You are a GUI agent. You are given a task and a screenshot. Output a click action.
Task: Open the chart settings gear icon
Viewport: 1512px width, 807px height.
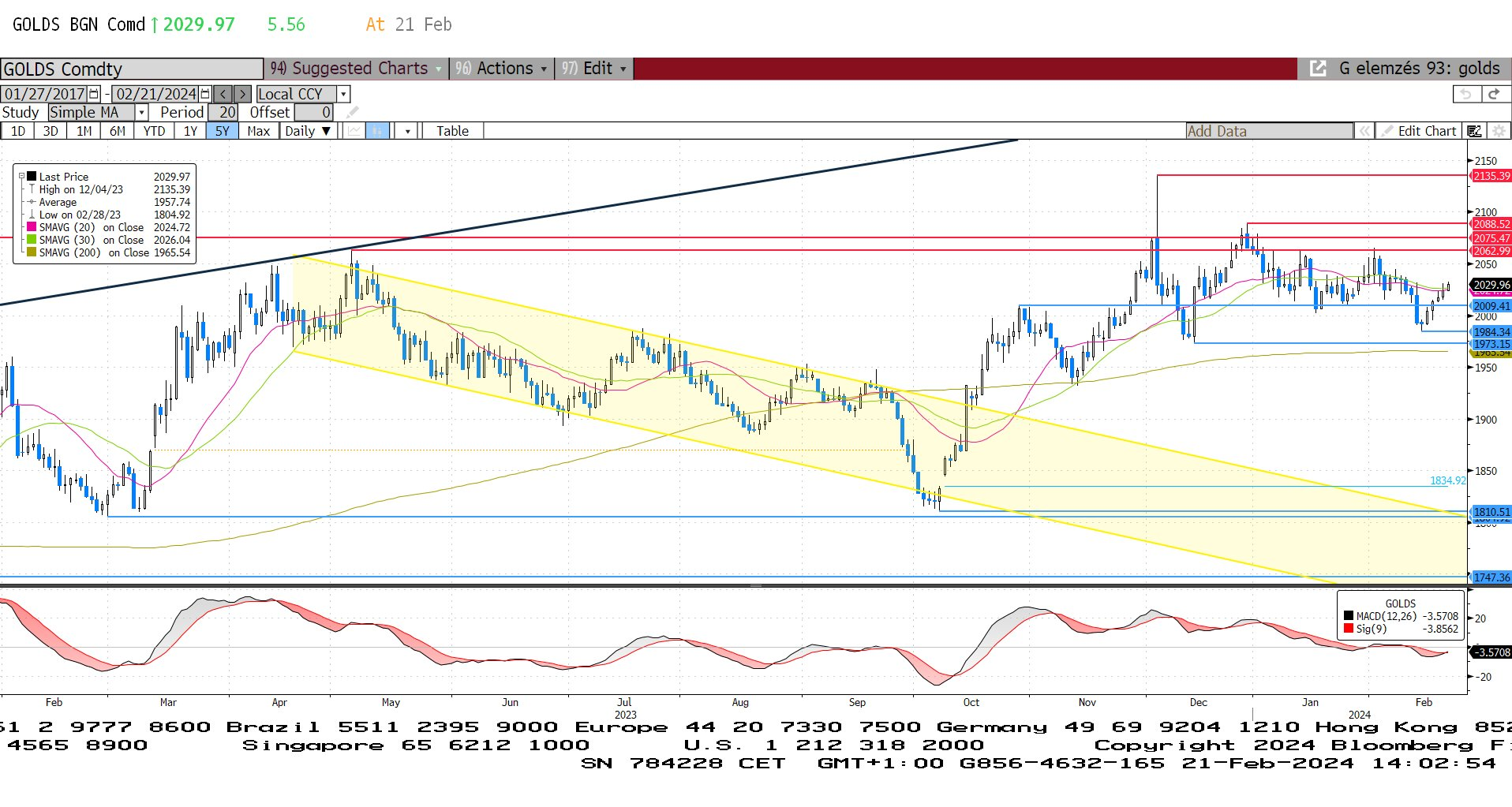coord(1499,131)
